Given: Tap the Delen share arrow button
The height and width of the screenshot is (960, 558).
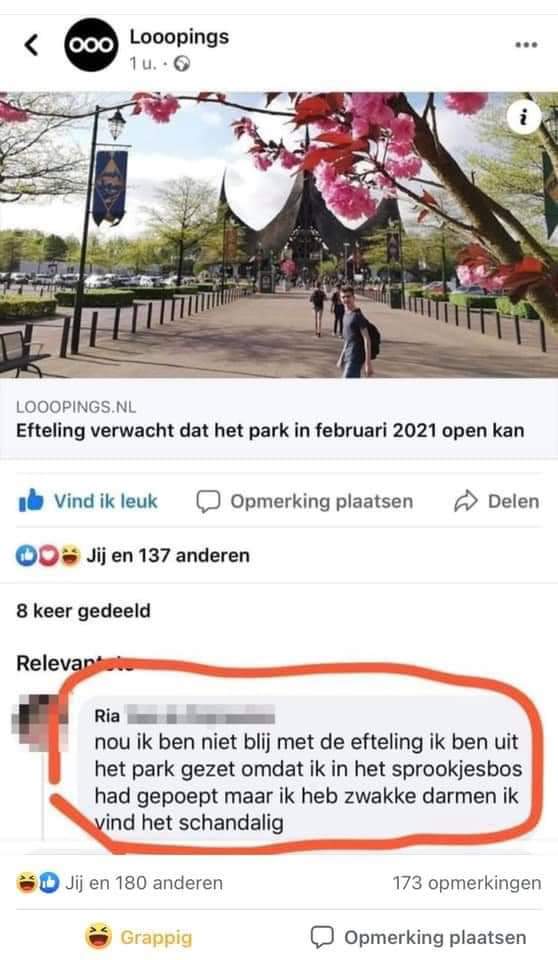Looking at the screenshot, I should (497, 501).
